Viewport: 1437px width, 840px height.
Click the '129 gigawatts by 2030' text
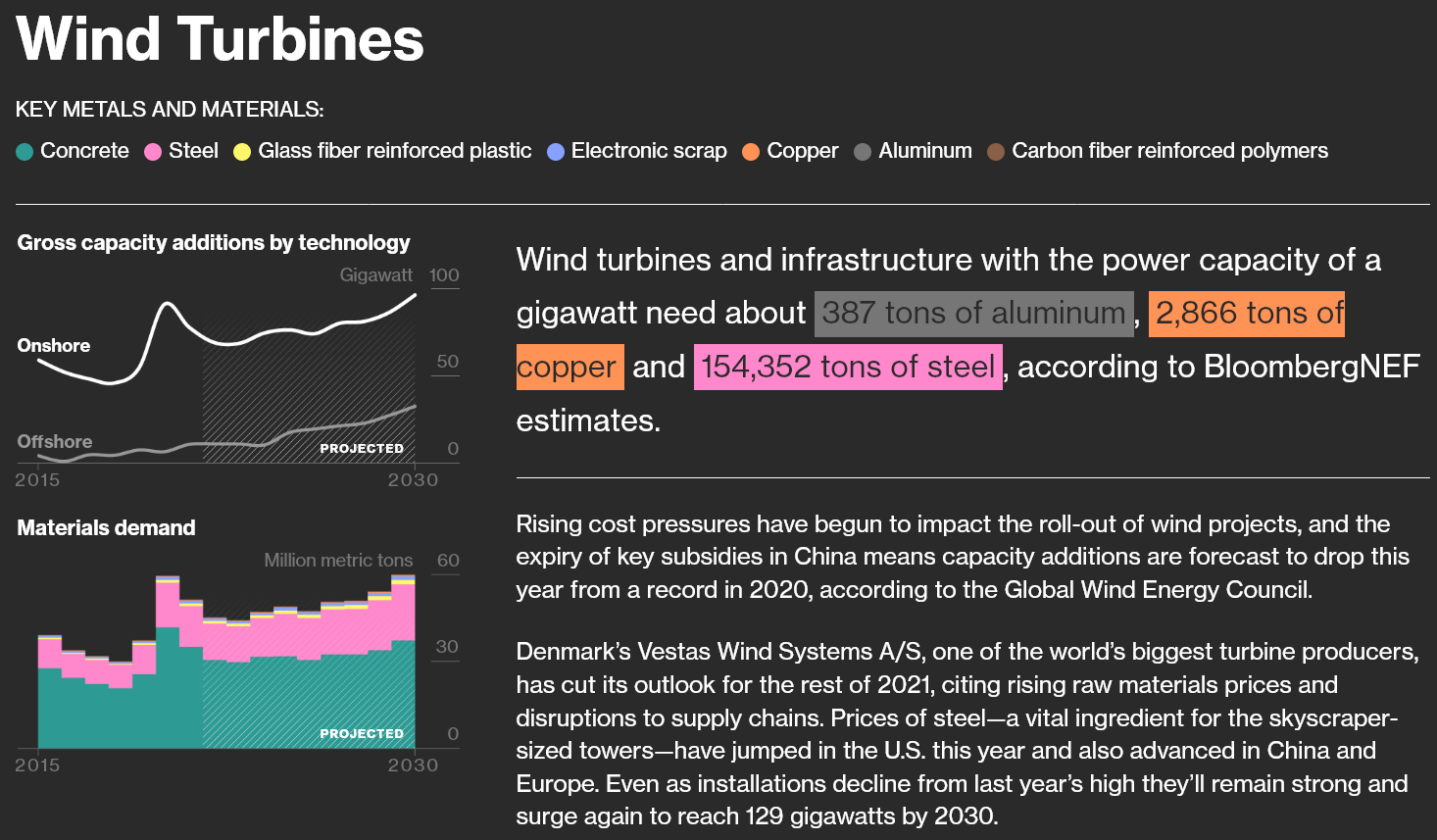click(x=870, y=816)
